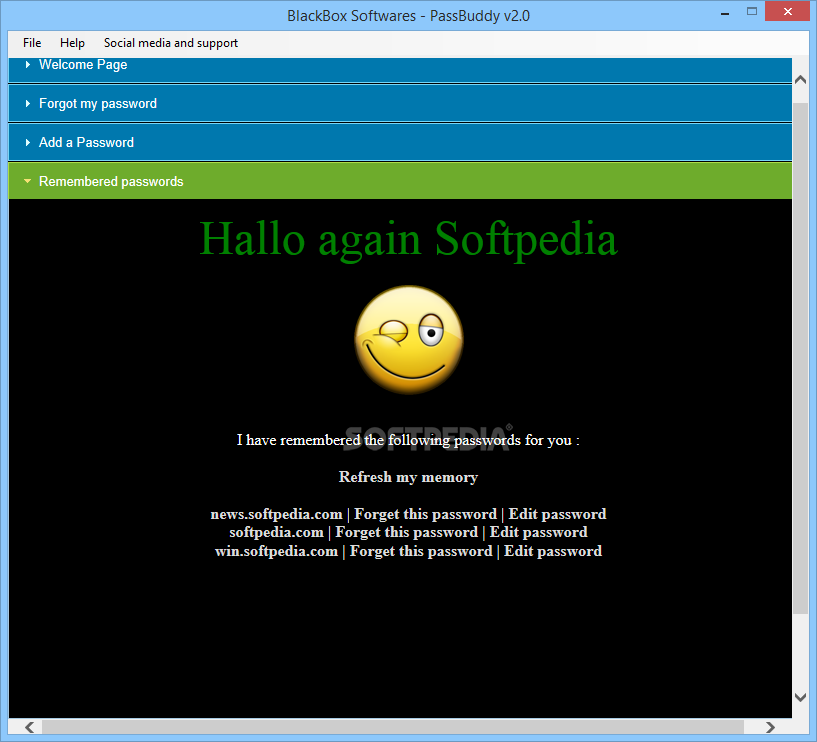Screen dimensions: 817x742
Task: Close the PassBuddy window
Action: click(x=788, y=11)
